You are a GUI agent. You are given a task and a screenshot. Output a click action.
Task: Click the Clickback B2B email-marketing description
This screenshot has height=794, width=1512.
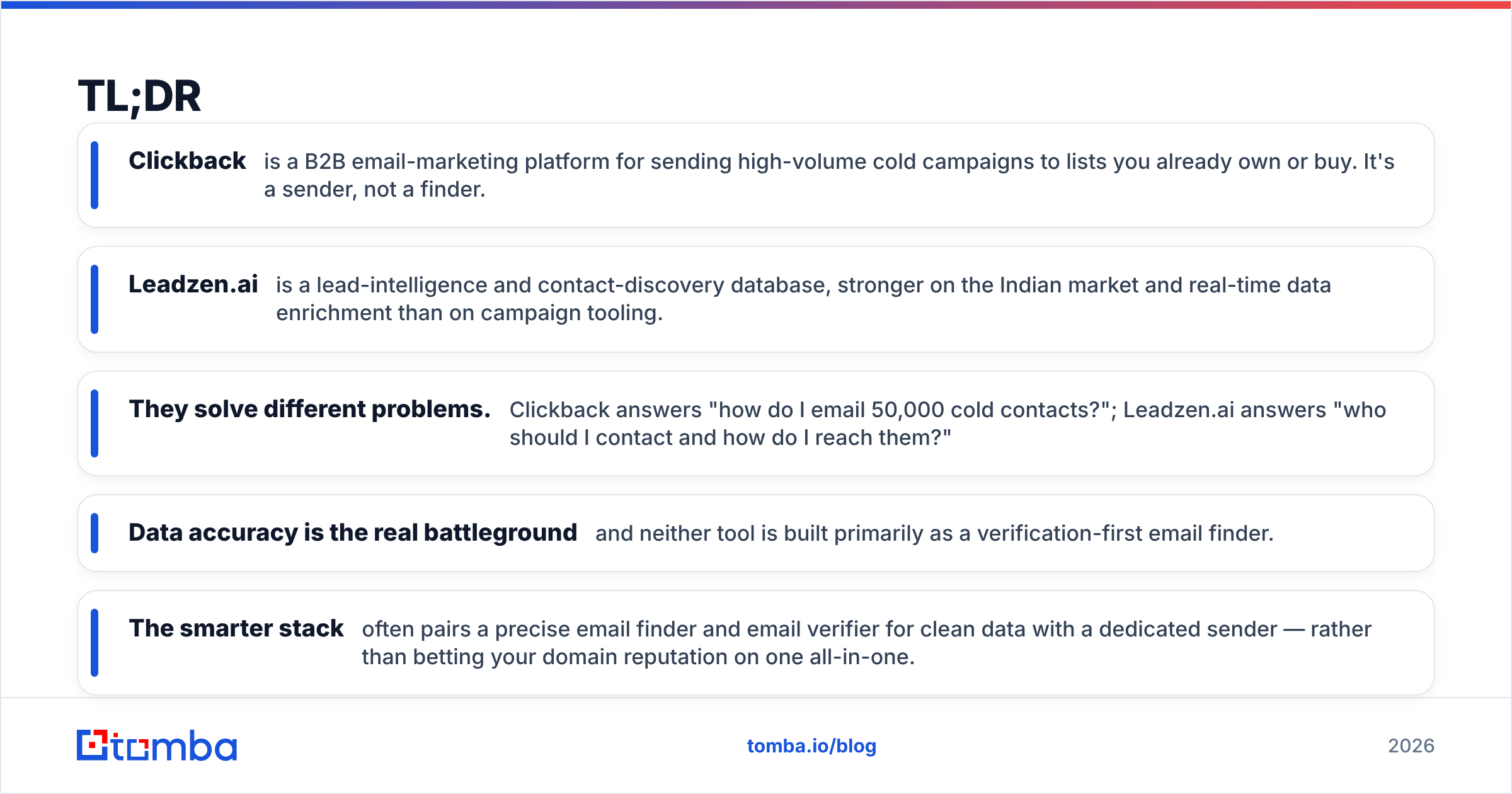(x=829, y=175)
